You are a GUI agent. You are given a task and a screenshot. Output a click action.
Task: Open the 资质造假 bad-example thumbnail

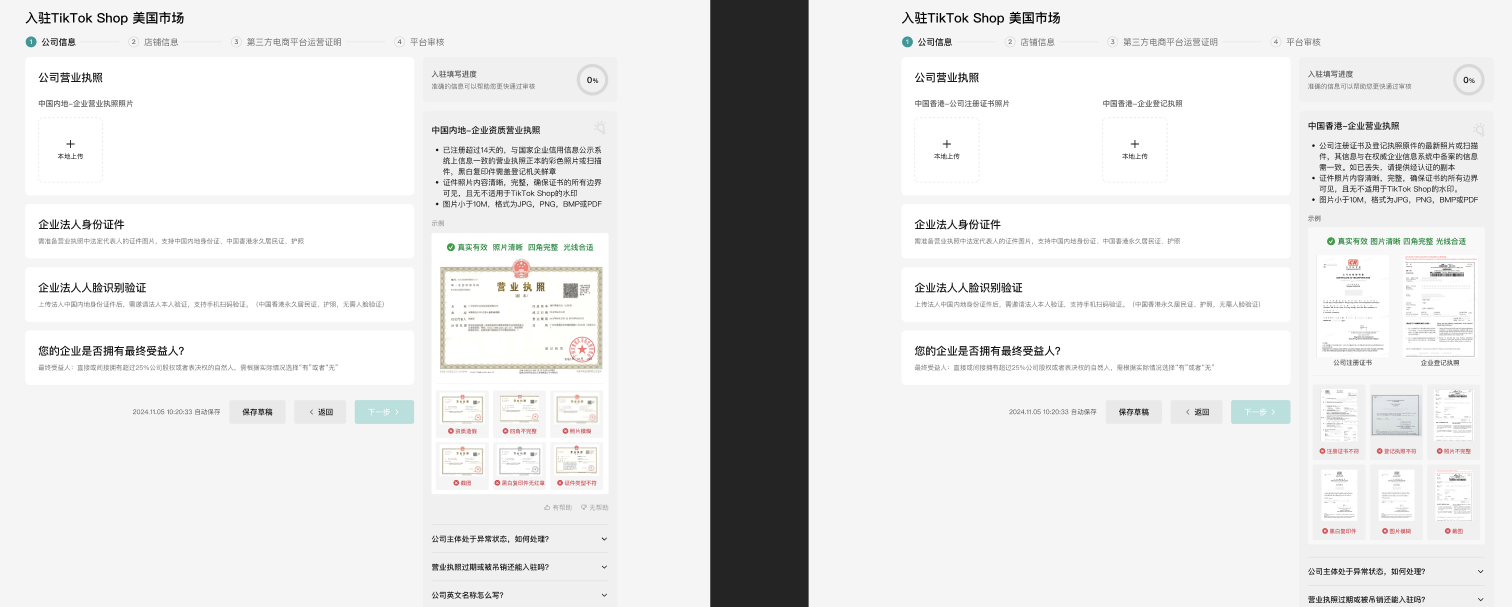pos(463,414)
